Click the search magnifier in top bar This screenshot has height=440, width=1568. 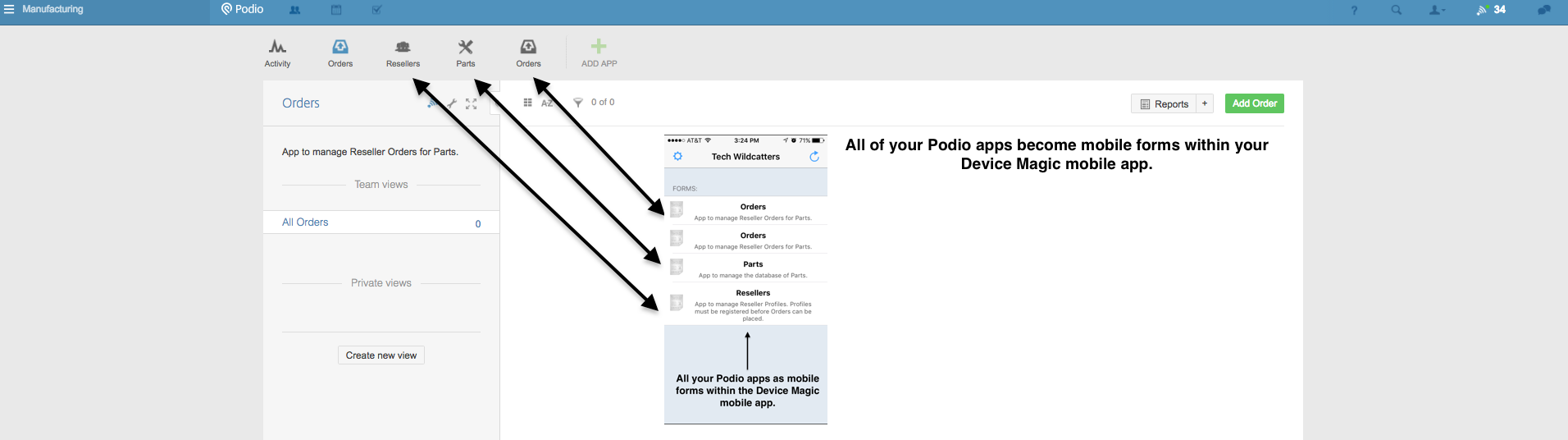click(1396, 11)
